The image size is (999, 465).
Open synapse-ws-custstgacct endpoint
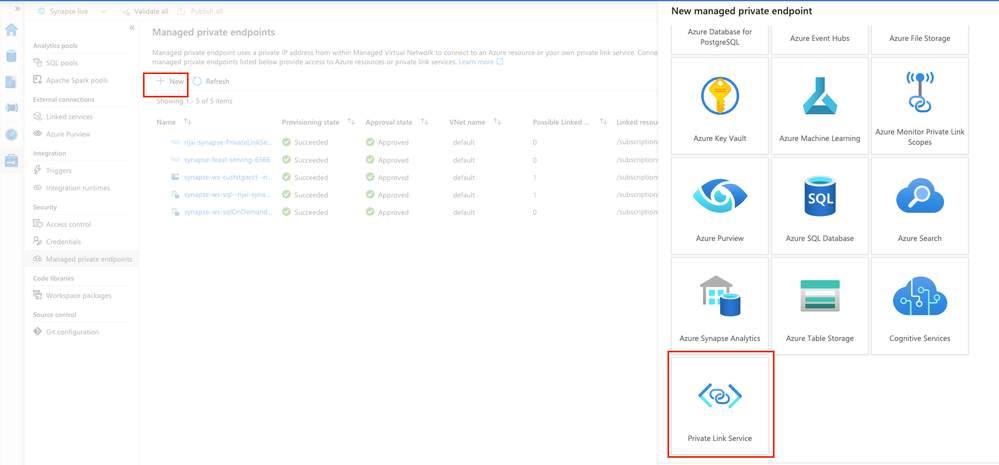[x=228, y=177]
